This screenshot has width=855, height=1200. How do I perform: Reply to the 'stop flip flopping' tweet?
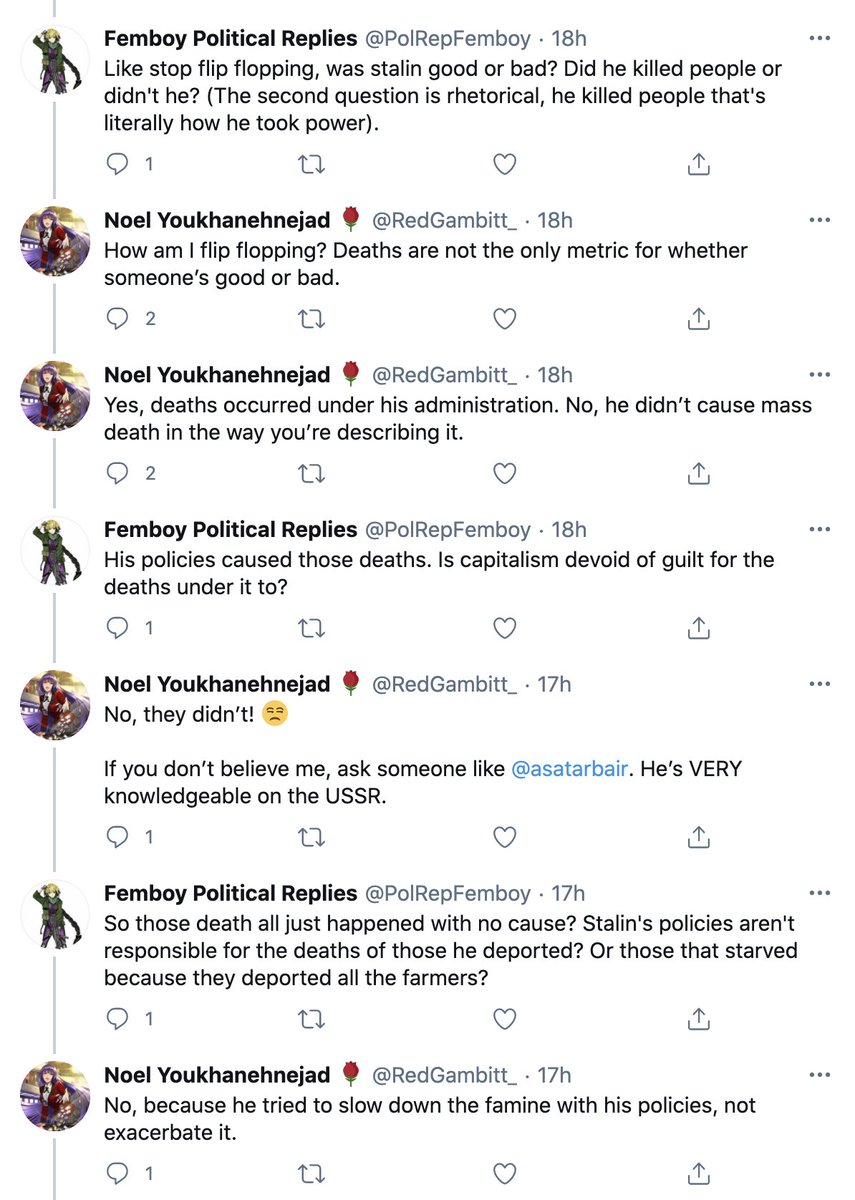(118, 164)
